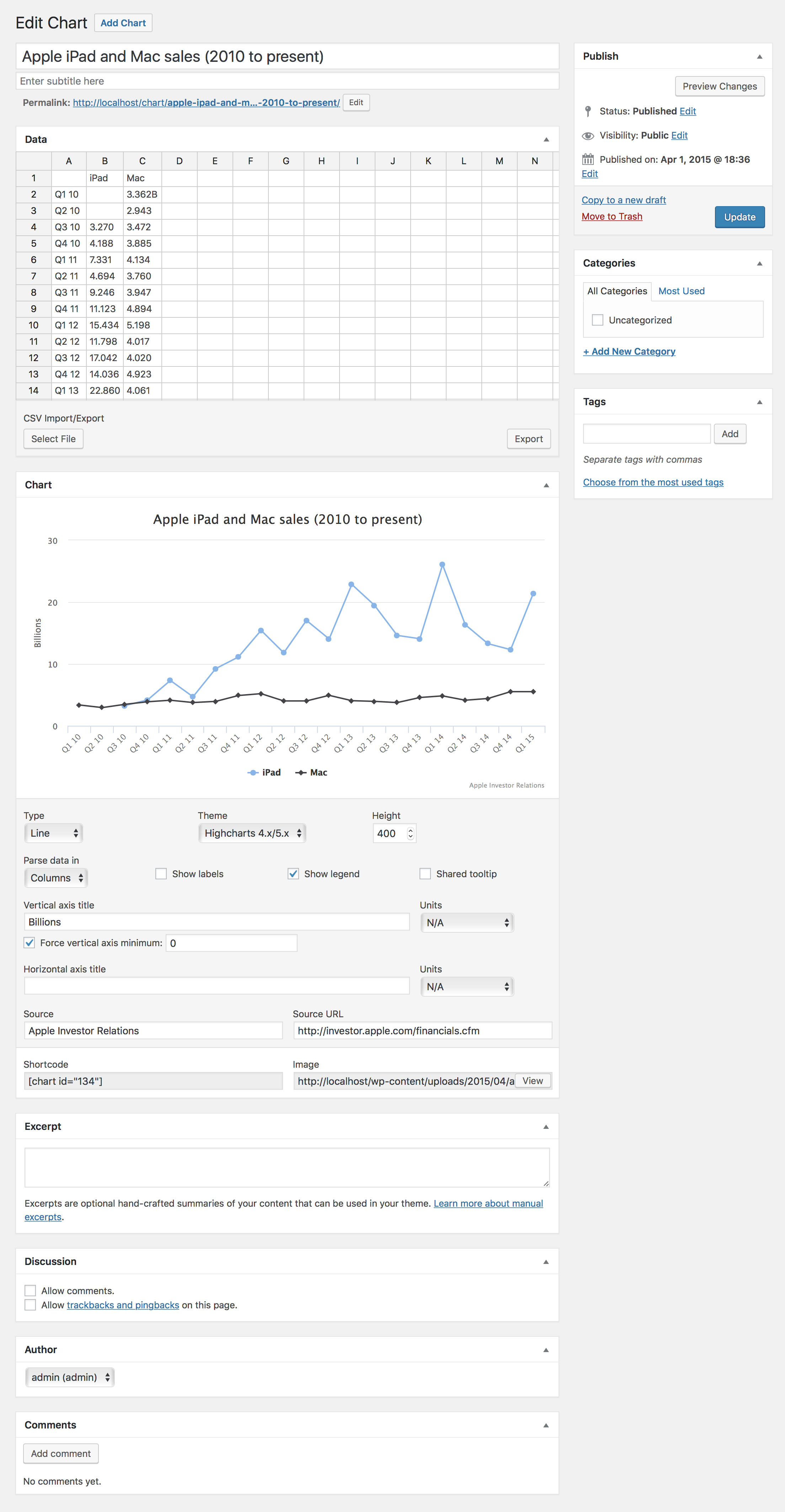Switch to the Most Used categories tab
785x1512 pixels.
click(x=681, y=291)
